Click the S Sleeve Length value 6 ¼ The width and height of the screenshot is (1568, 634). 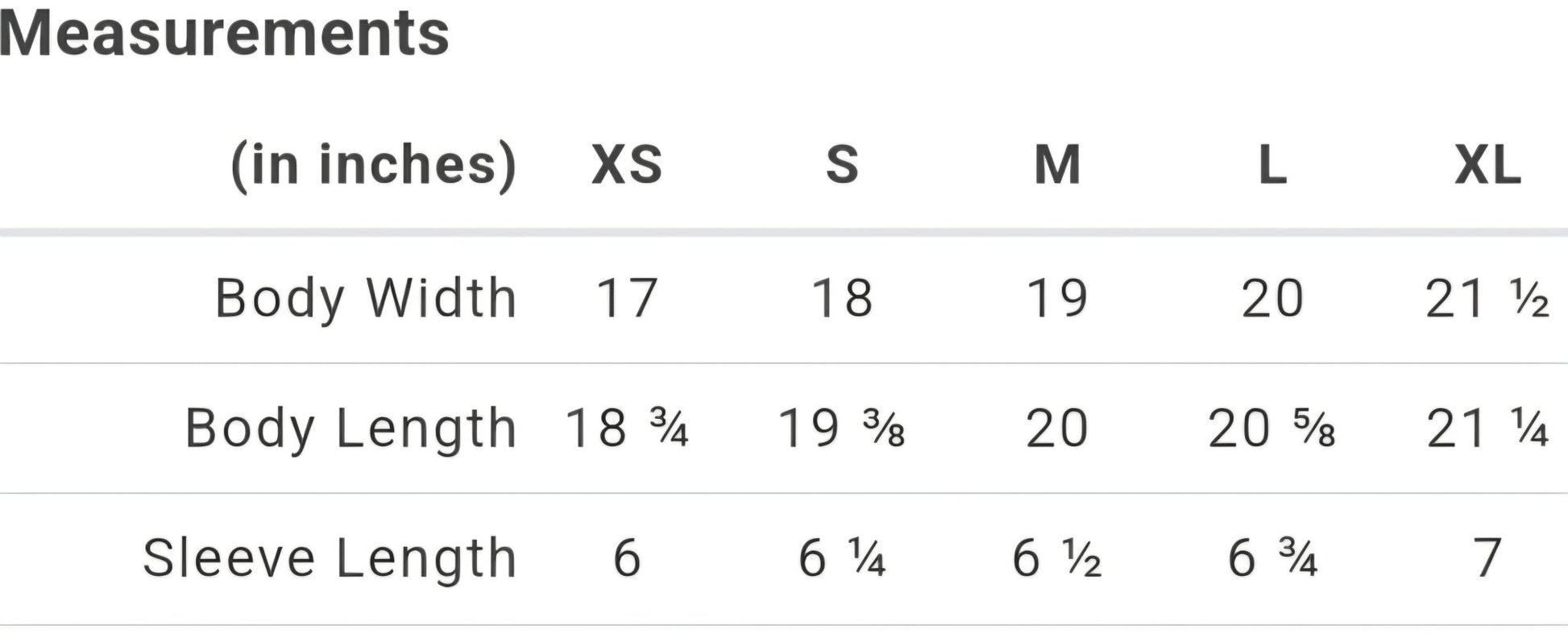click(842, 558)
